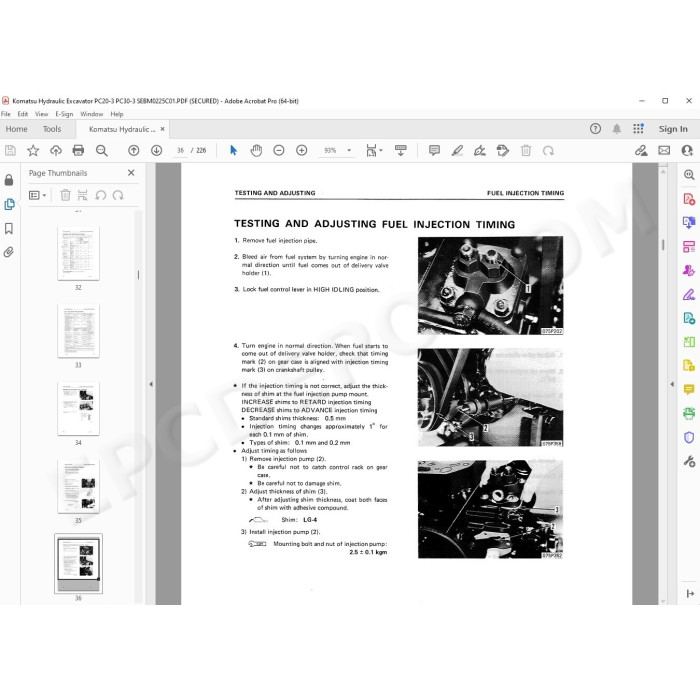Toggle the Page Thumbnails sidebar icon
Viewport: 700px width, 700px height.
(x=9, y=204)
